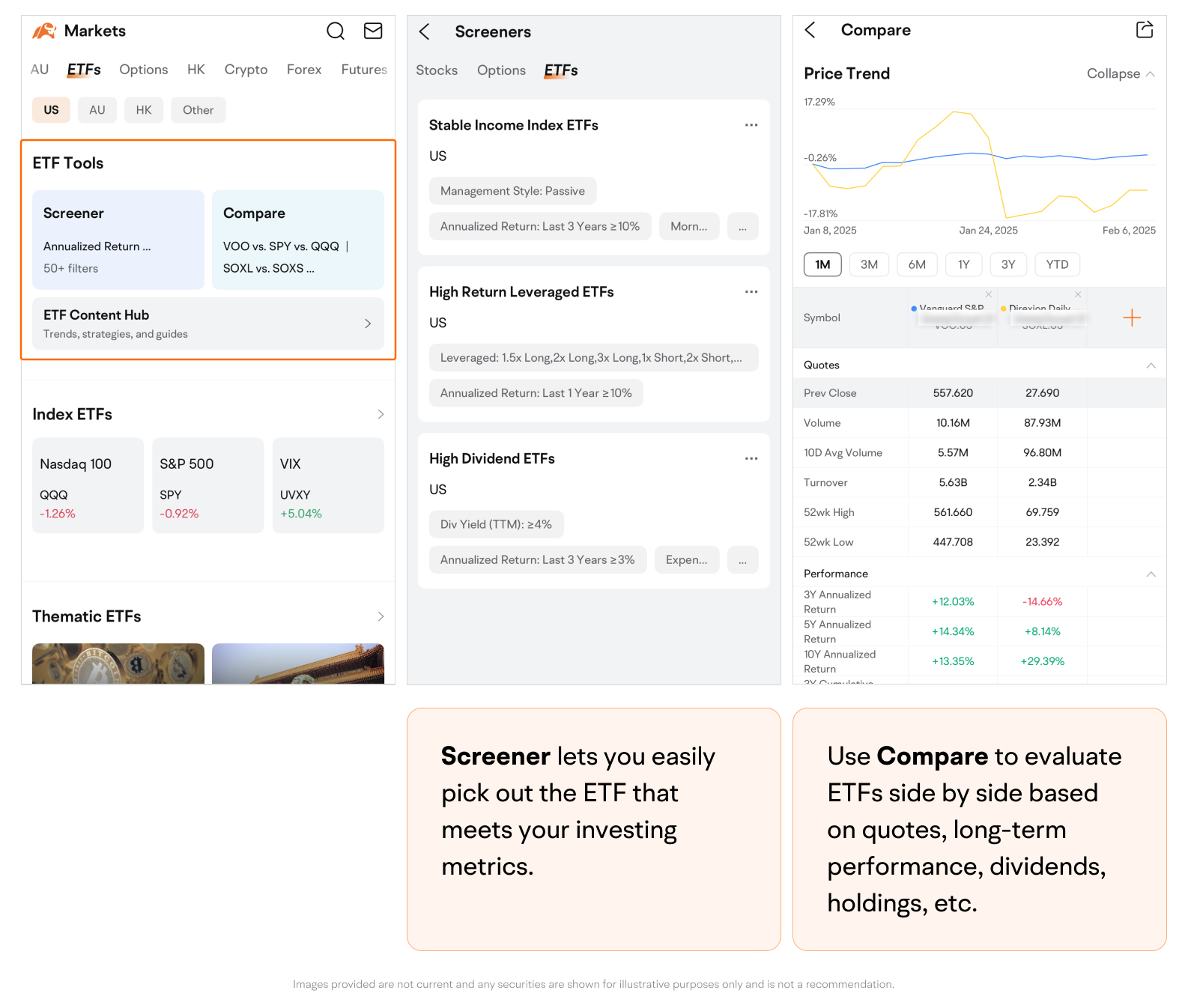The image size is (1188, 1008).
Task: Open the Screener tool card
Action: 118,240
